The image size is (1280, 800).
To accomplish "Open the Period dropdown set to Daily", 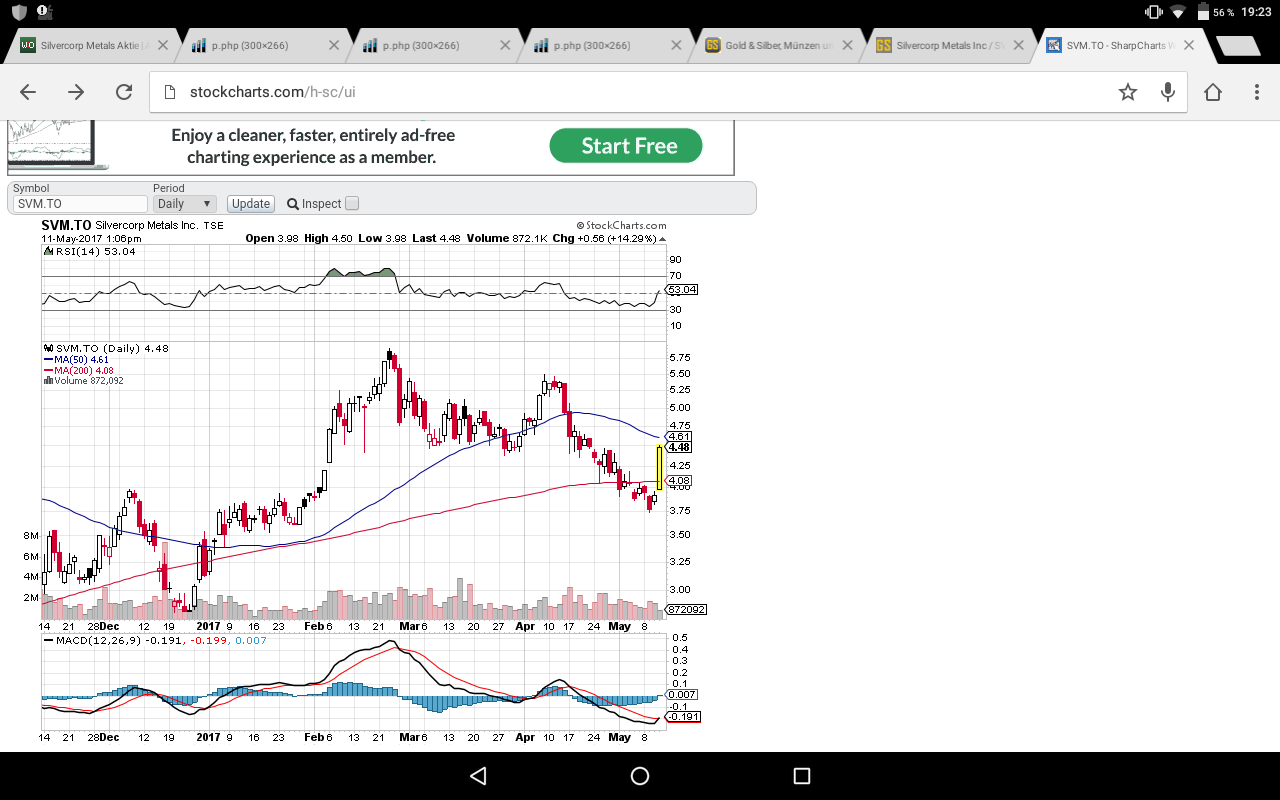I will [184, 203].
